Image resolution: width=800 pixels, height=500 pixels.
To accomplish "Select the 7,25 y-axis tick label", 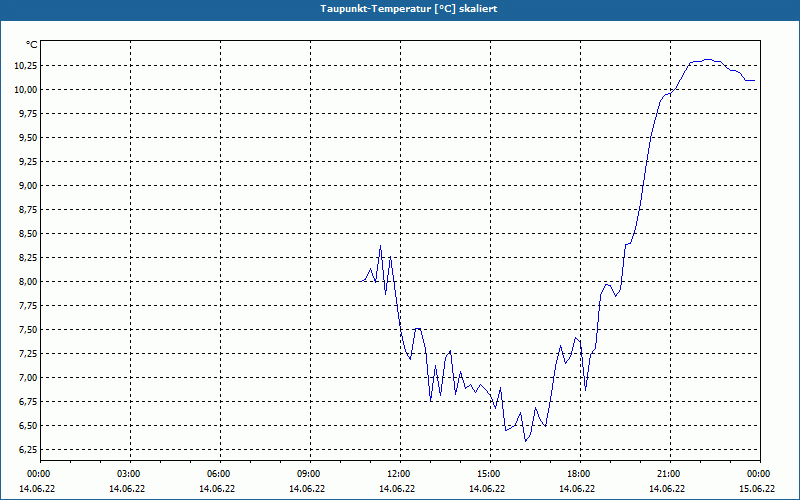I will pyautogui.click(x=28, y=354).
